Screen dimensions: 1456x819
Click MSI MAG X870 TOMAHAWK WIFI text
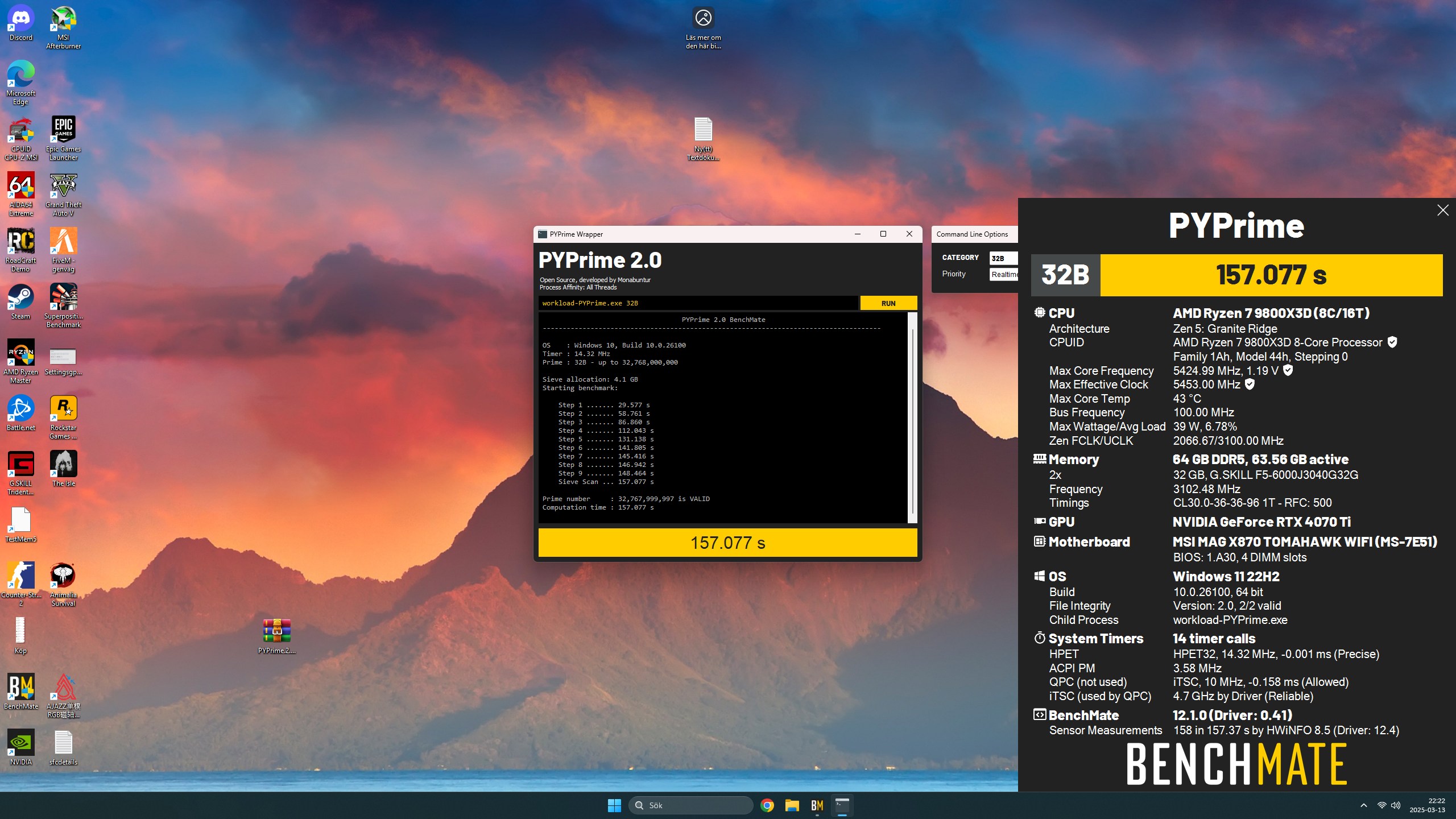(x=1305, y=542)
